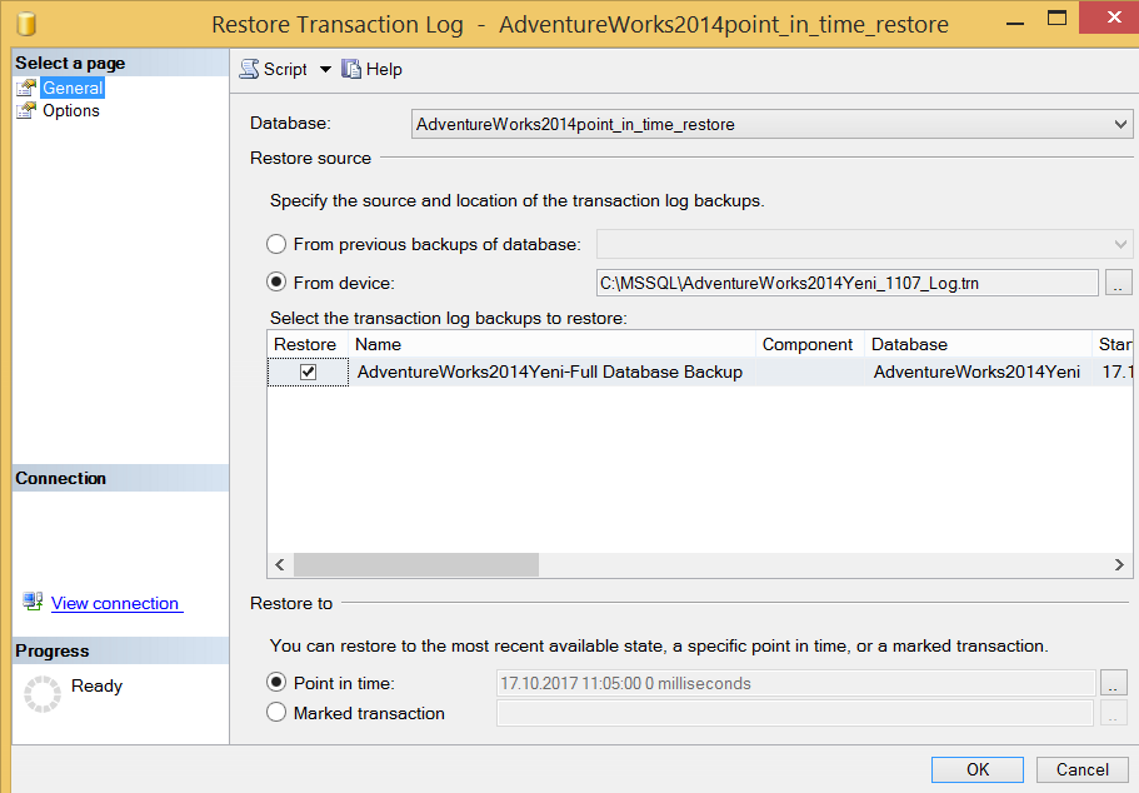This screenshot has width=1139, height=793.
Task: Open the Point in time ellipsis button
Action: click(1114, 683)
